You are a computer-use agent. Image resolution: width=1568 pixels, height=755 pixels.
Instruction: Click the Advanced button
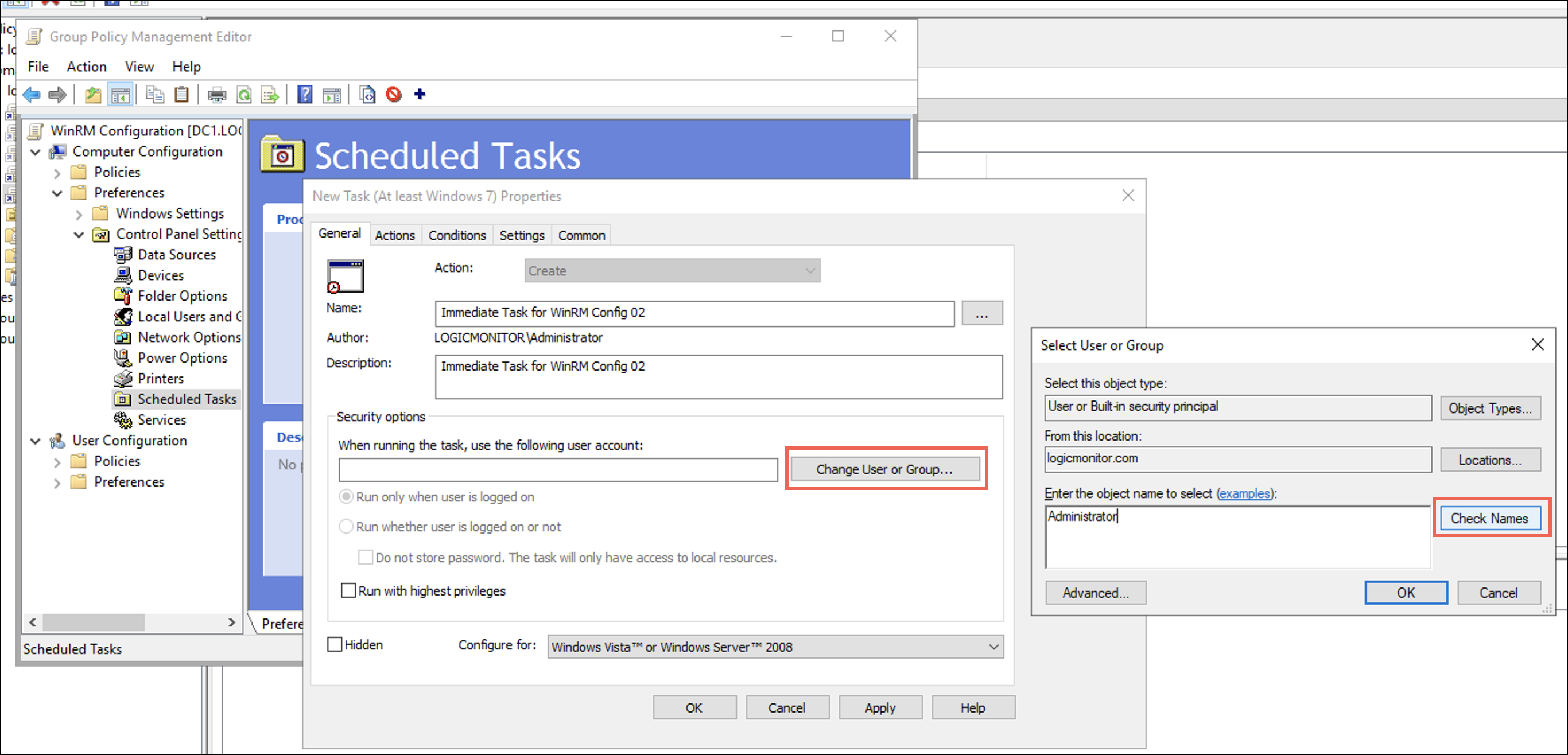pyautogui.click(x=1096, y=593)
